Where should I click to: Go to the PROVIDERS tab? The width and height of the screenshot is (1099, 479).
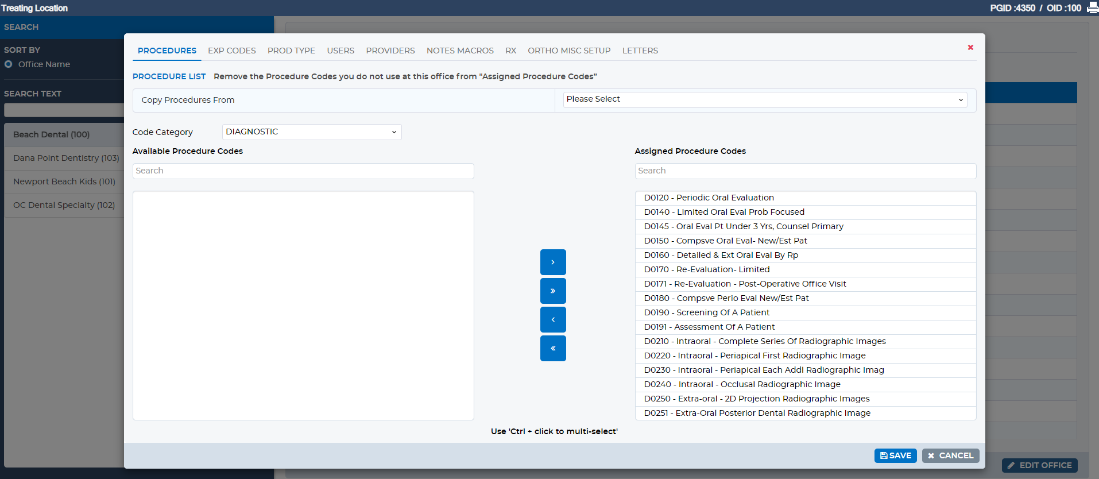click(390, 50)
